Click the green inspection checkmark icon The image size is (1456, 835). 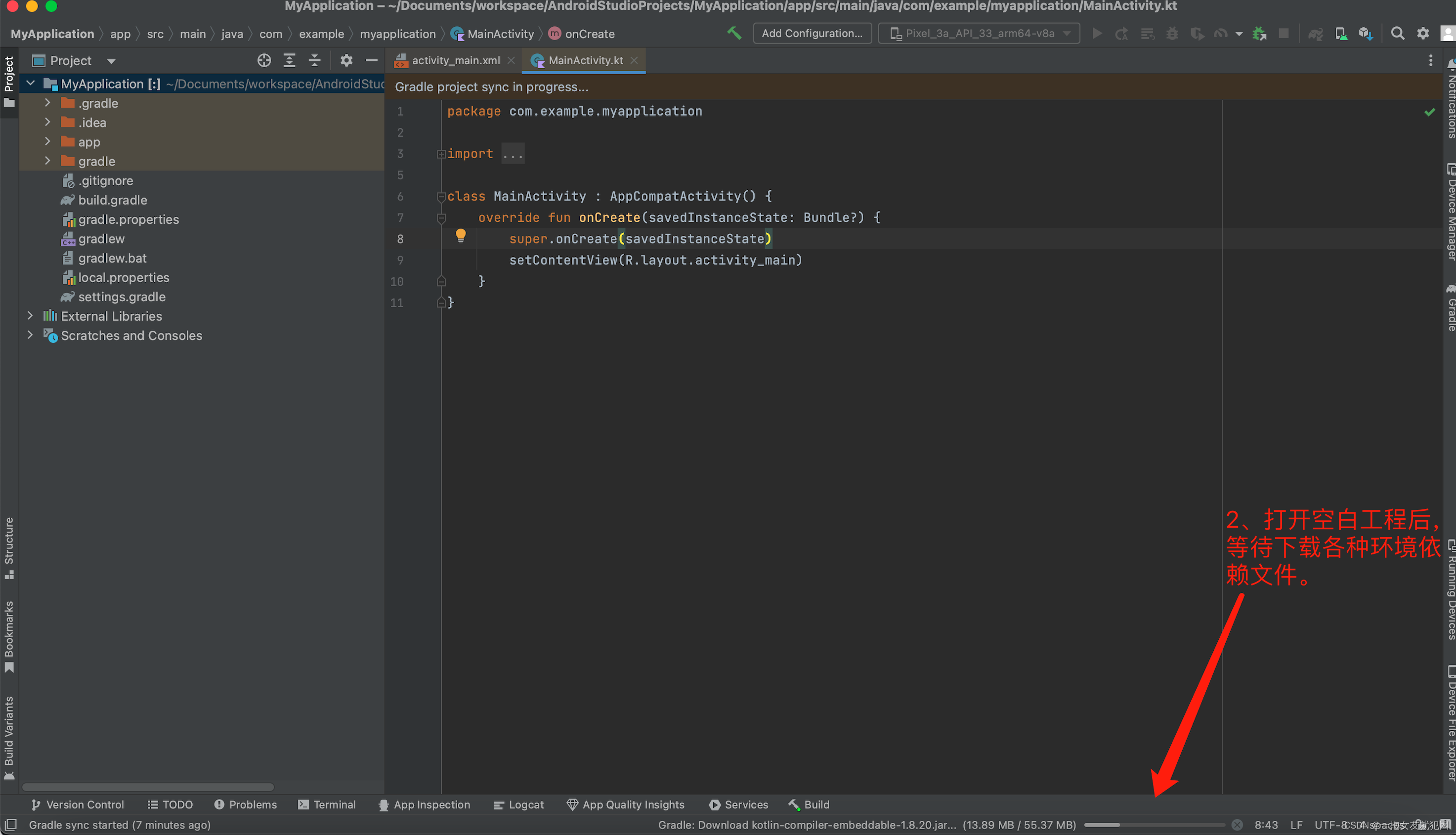(1429, 112)
